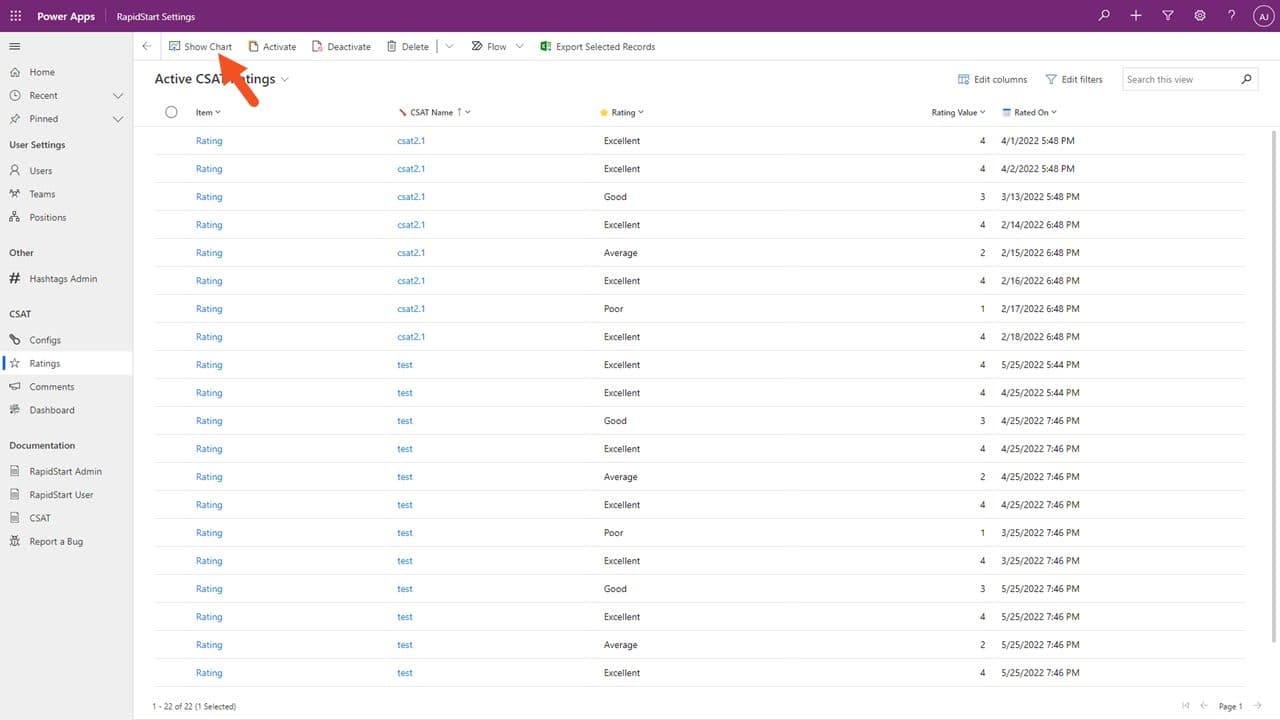This screenshot has width=1280, height=720.
Task: Toggle the select-all circle in table header
Action: tap(171, 112)
